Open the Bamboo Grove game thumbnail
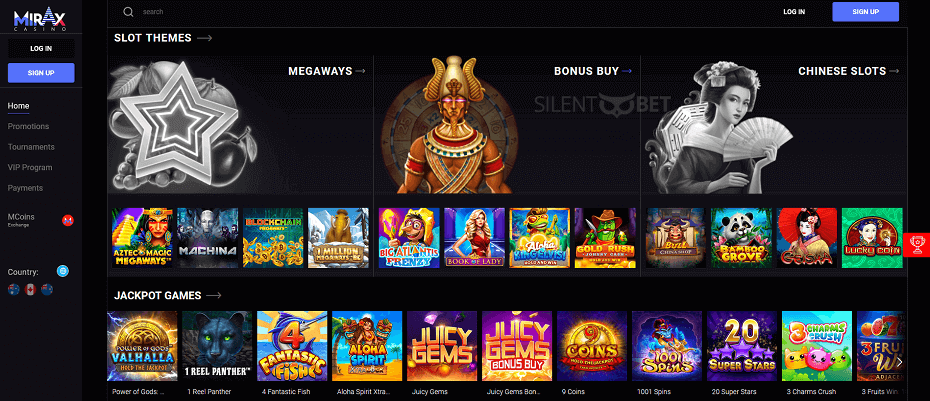The width and height of the screenshot is (930, 401). pos(741,237)
